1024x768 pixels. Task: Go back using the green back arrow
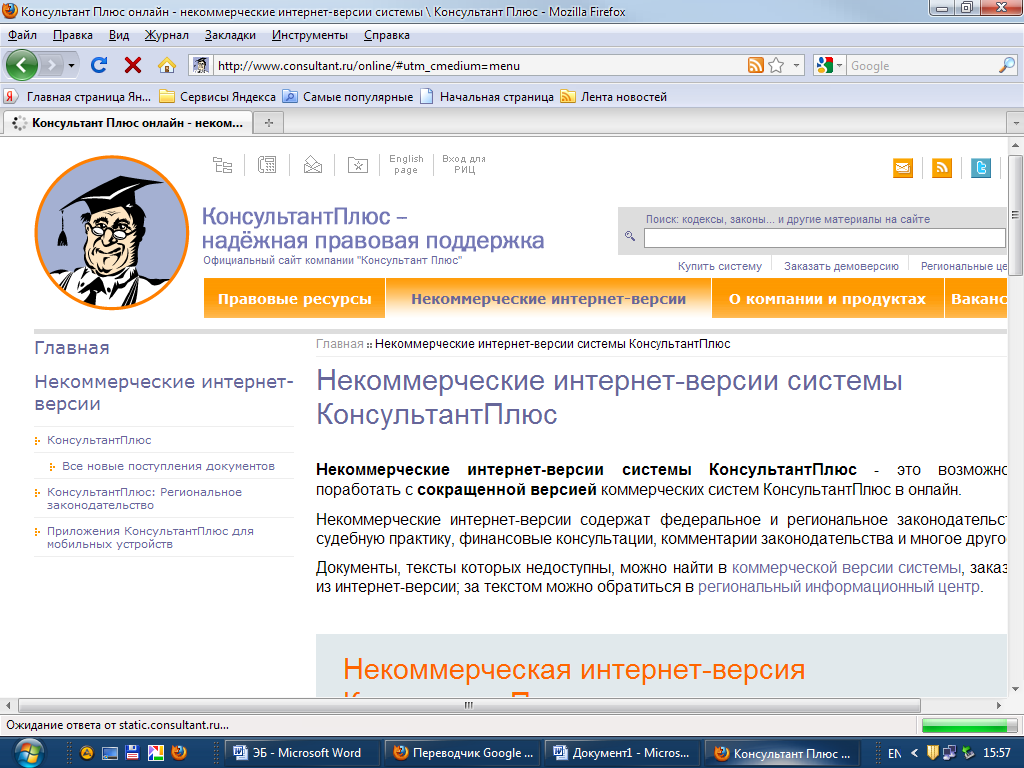pos(22,65)
